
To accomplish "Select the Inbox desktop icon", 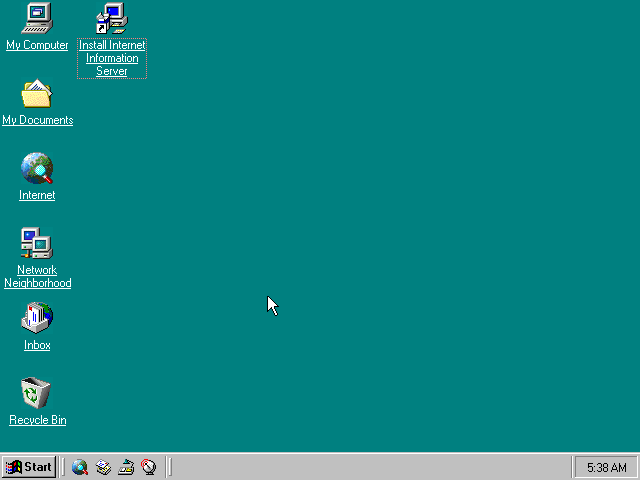I will click(37, 318).
